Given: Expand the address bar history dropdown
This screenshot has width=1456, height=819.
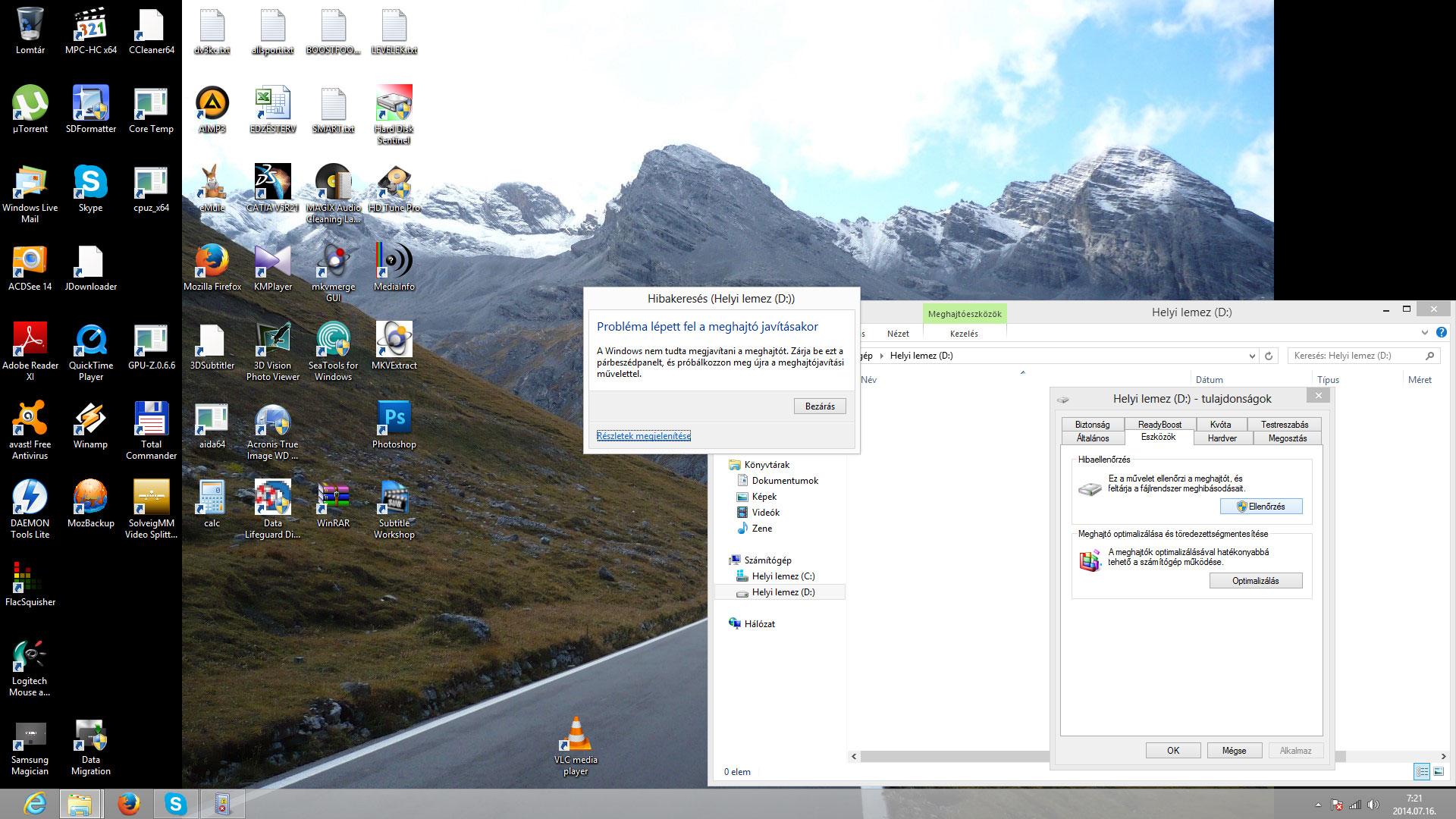Looking at the screenshot, I should (1252, 356).
